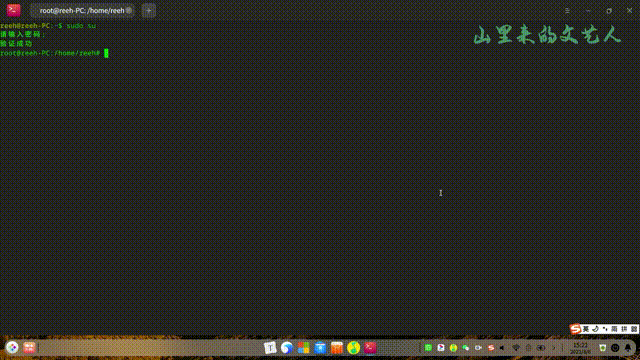The height and width of the screenshot is (360, 640).
Task: Click the 拼 pinyin mode on Sogou bar
Action: tap(624, 329)
